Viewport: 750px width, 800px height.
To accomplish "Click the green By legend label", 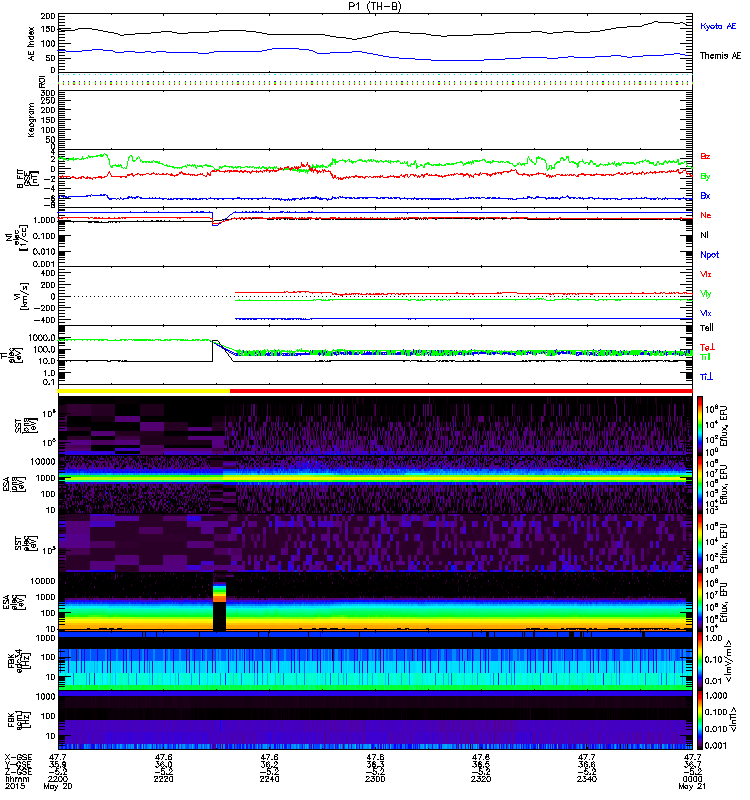I will pos(705,177).
